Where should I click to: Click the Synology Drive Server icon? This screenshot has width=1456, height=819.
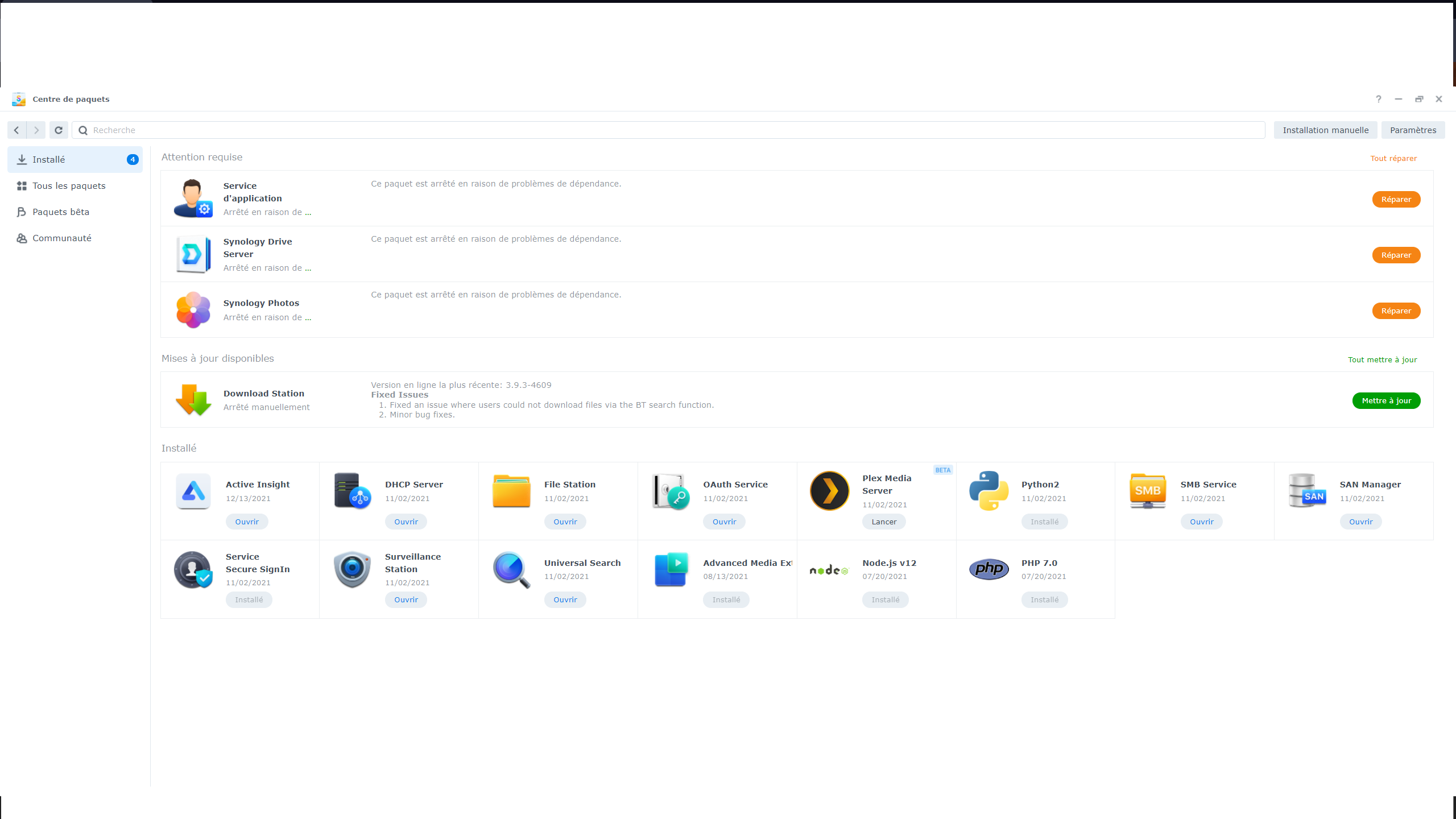193,254
